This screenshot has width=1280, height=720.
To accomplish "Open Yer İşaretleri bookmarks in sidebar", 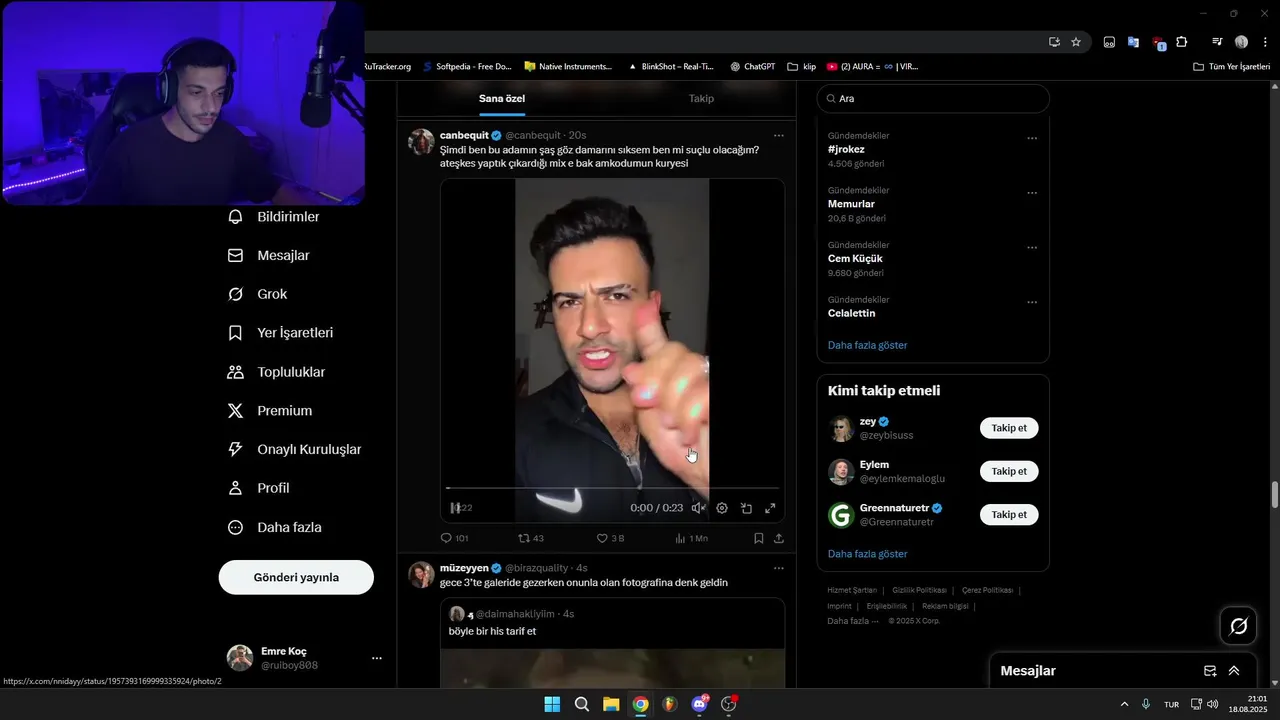I will 280,333.
